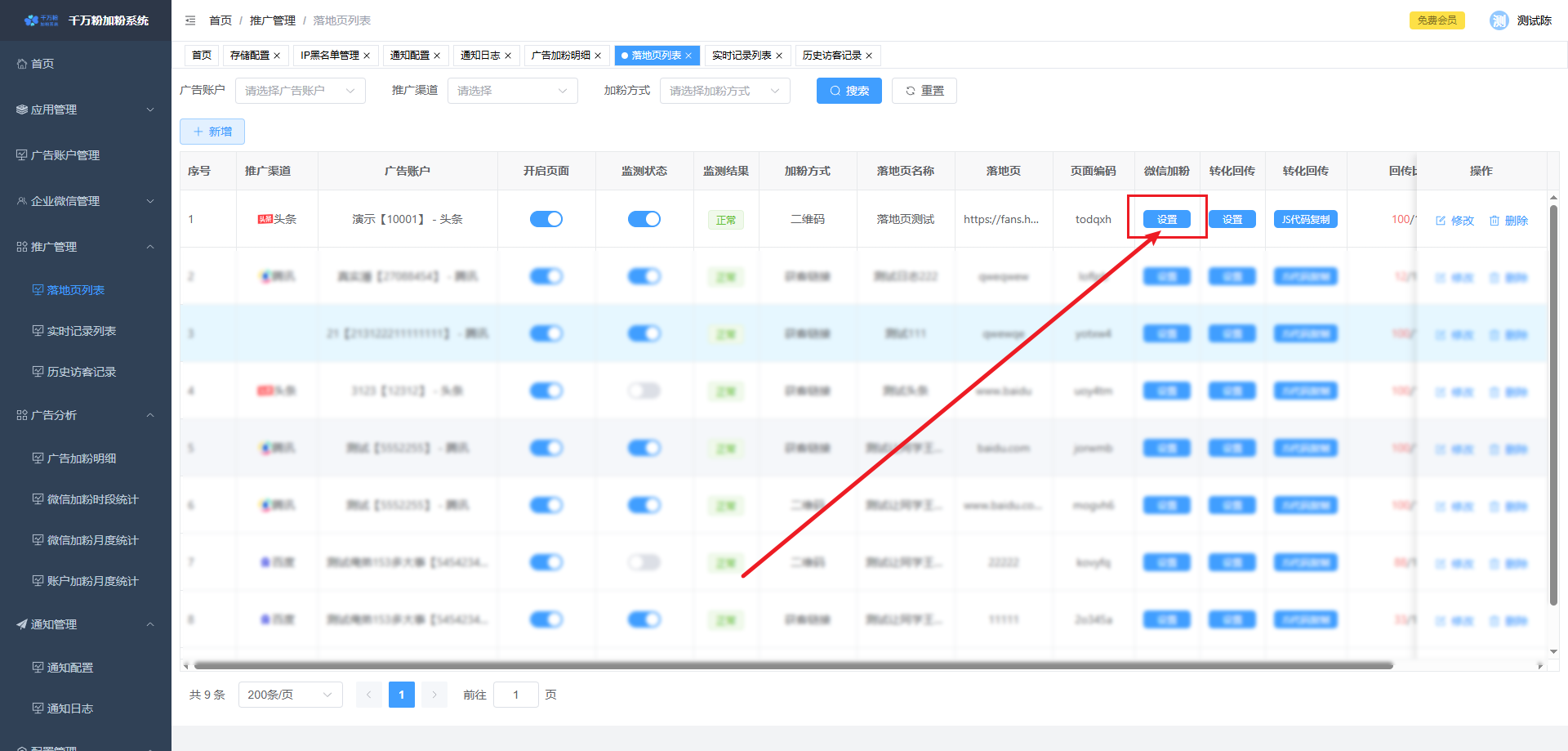Open the 加粉方式 dropdown filter
Image resolution: width=1568 pixels, height=751 pixels.
724,91
